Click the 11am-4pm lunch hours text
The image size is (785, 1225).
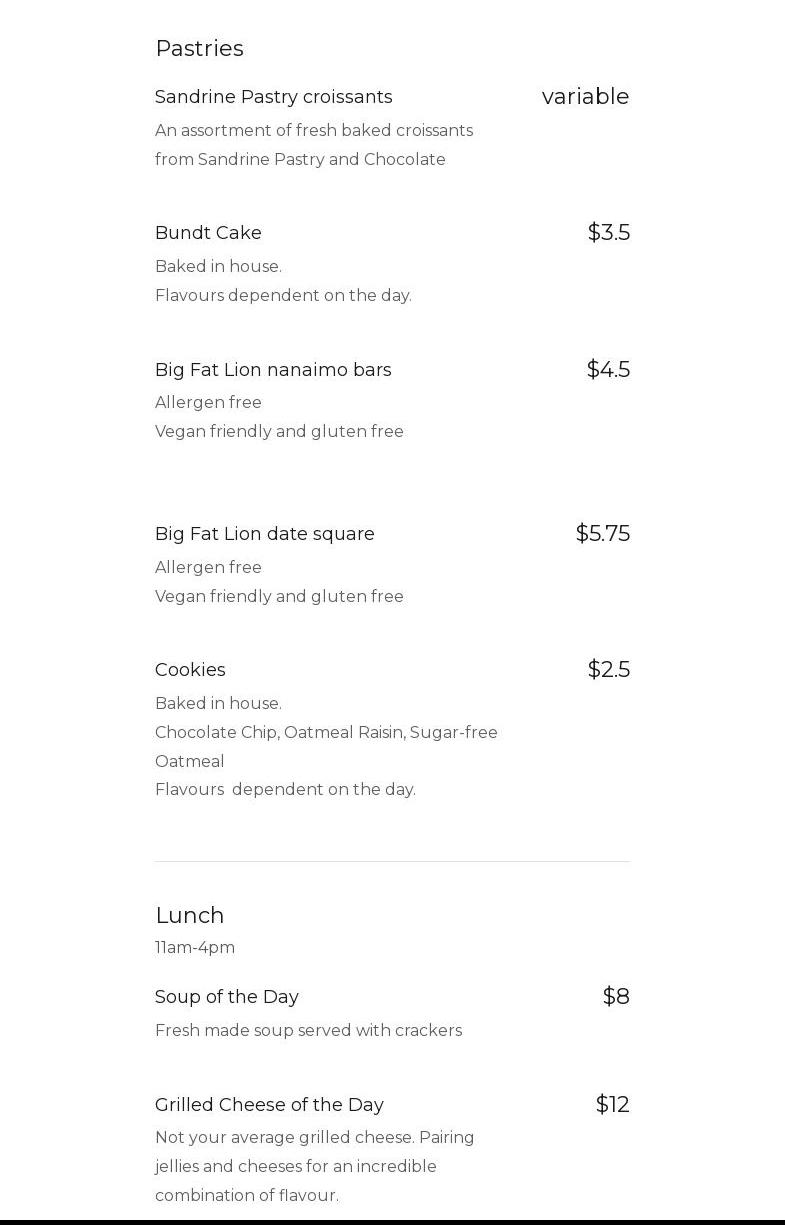click(195, 947)
